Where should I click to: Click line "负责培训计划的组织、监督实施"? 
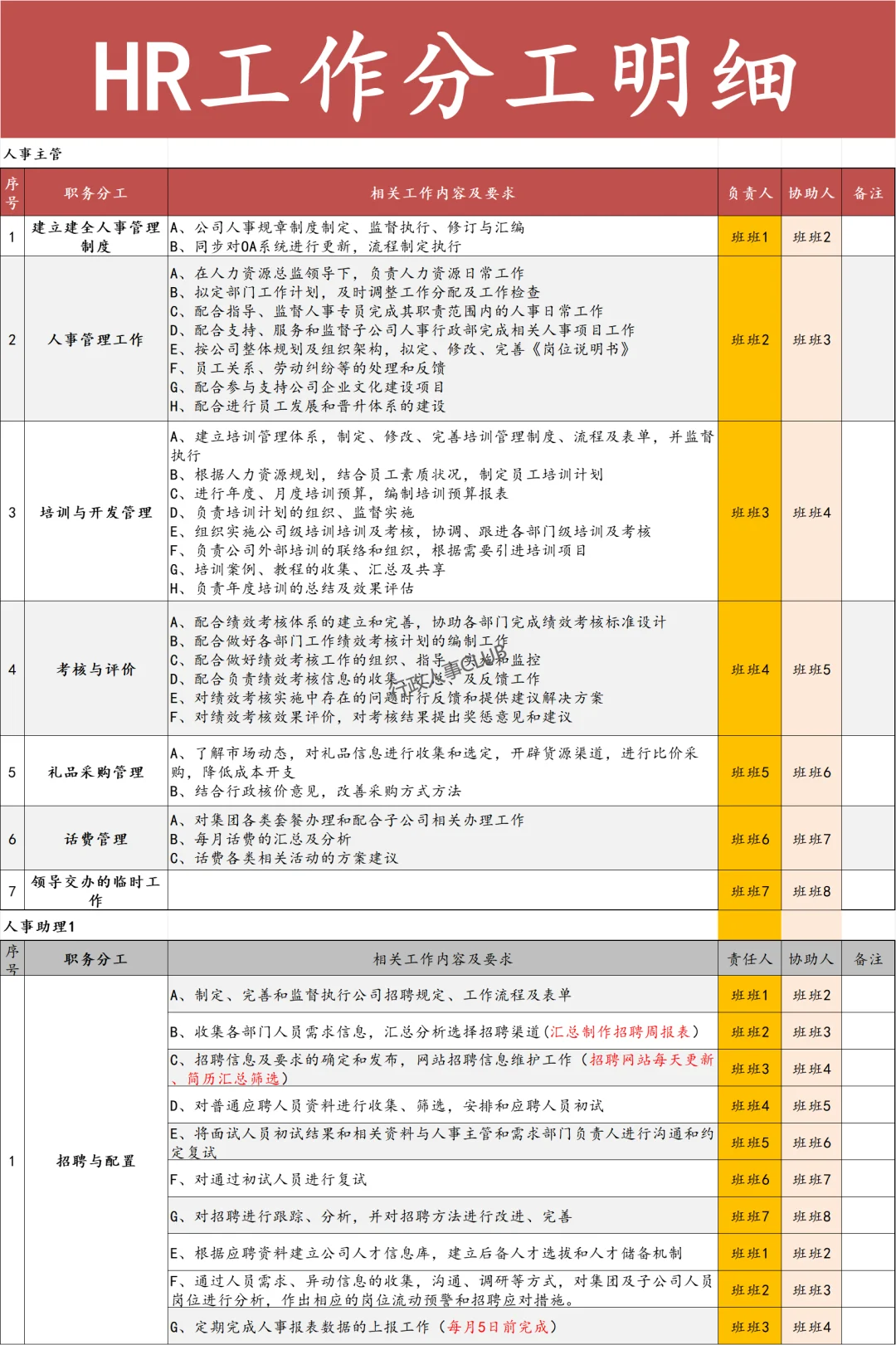292,512
